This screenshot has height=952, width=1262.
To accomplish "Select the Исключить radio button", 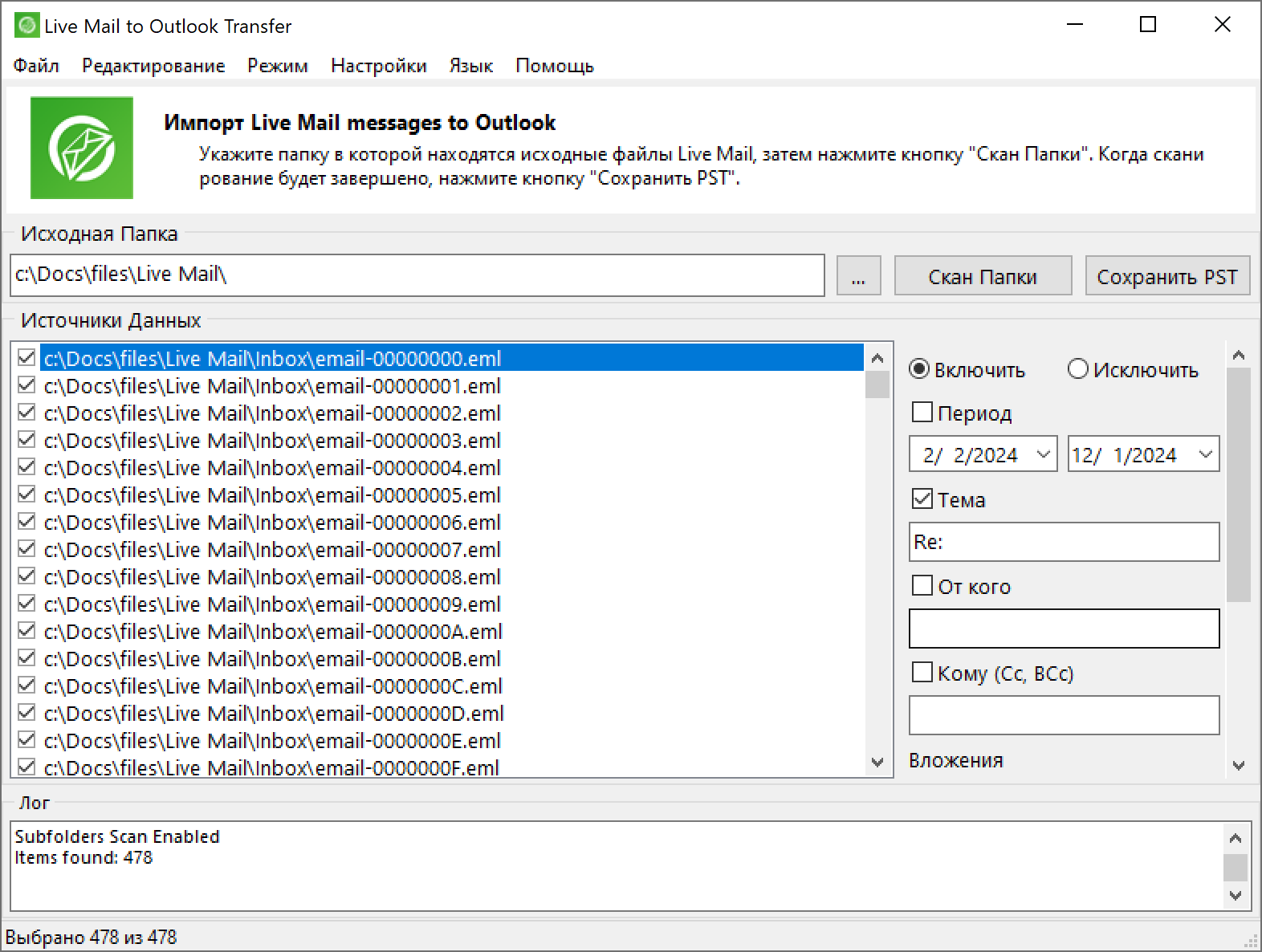I will pyautogui.click(x=1078, y=369).
